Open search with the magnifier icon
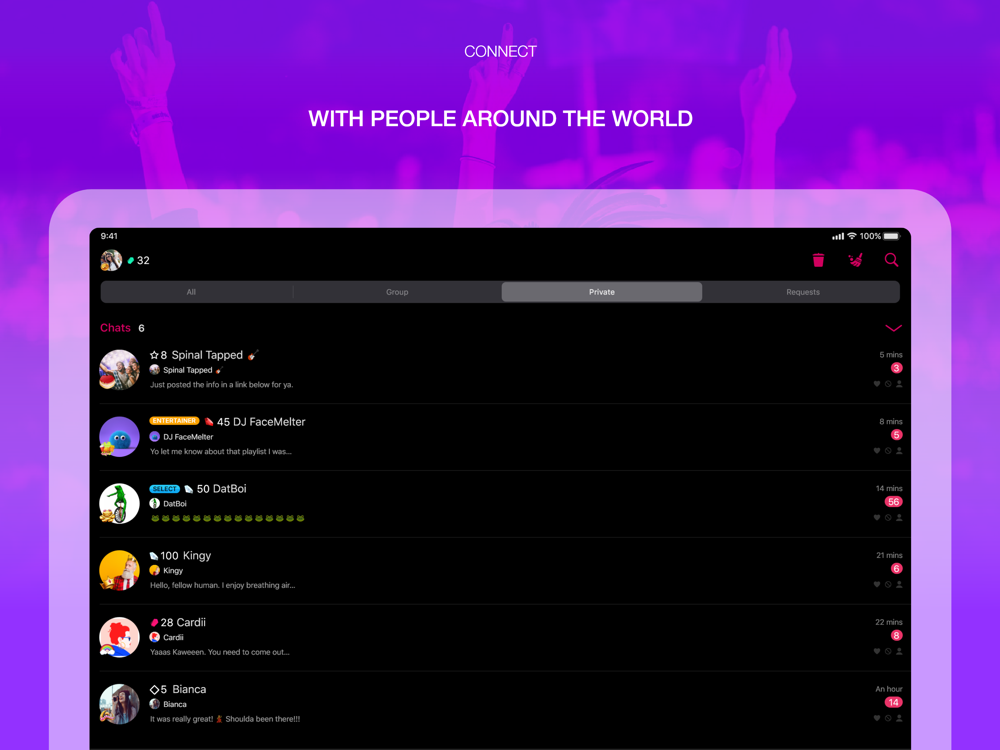The image size is (1000, 750). 892,260
